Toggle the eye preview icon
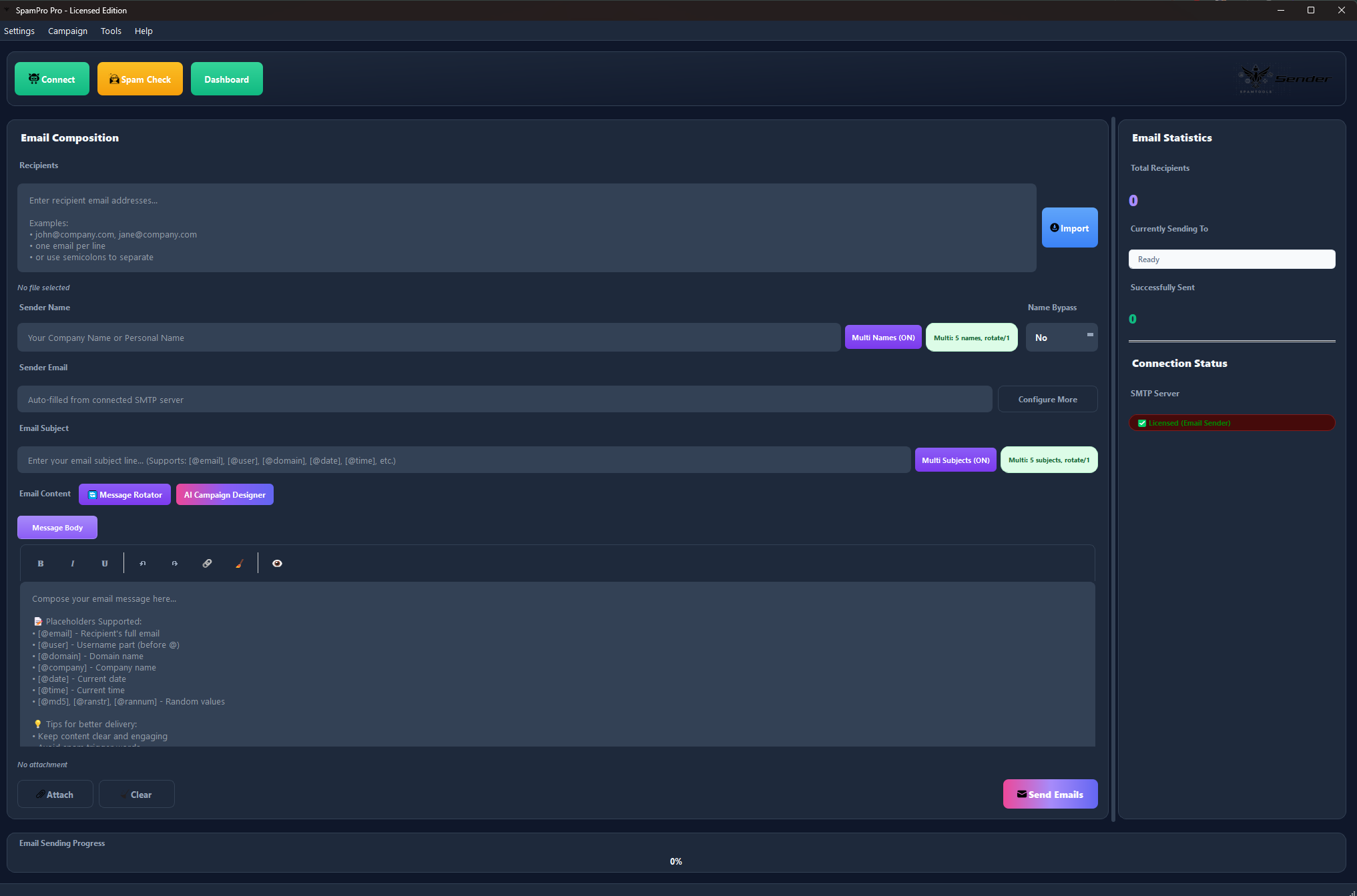The height and width of the screenshot is (896, 1357). pyautogui.click(x=277, y=564)
